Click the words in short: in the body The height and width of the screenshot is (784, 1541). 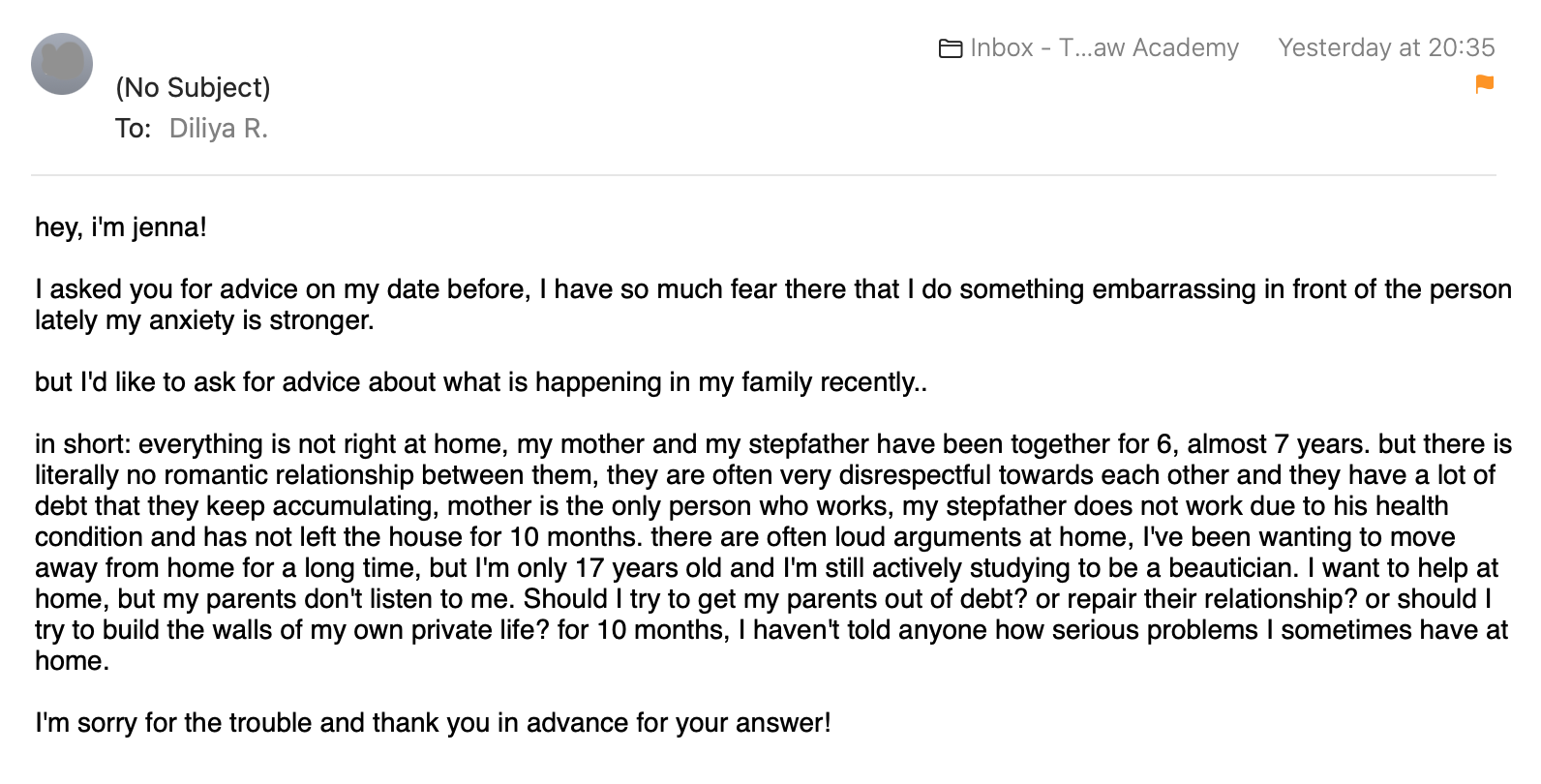(x=82, y=444)
